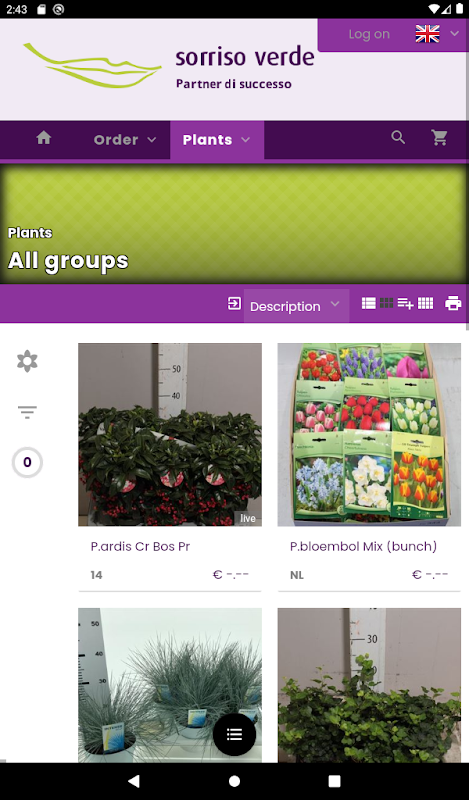This screenshot has height=800, width=469.
Task: Go to the home page icon
Action: (x=44, y=138)
